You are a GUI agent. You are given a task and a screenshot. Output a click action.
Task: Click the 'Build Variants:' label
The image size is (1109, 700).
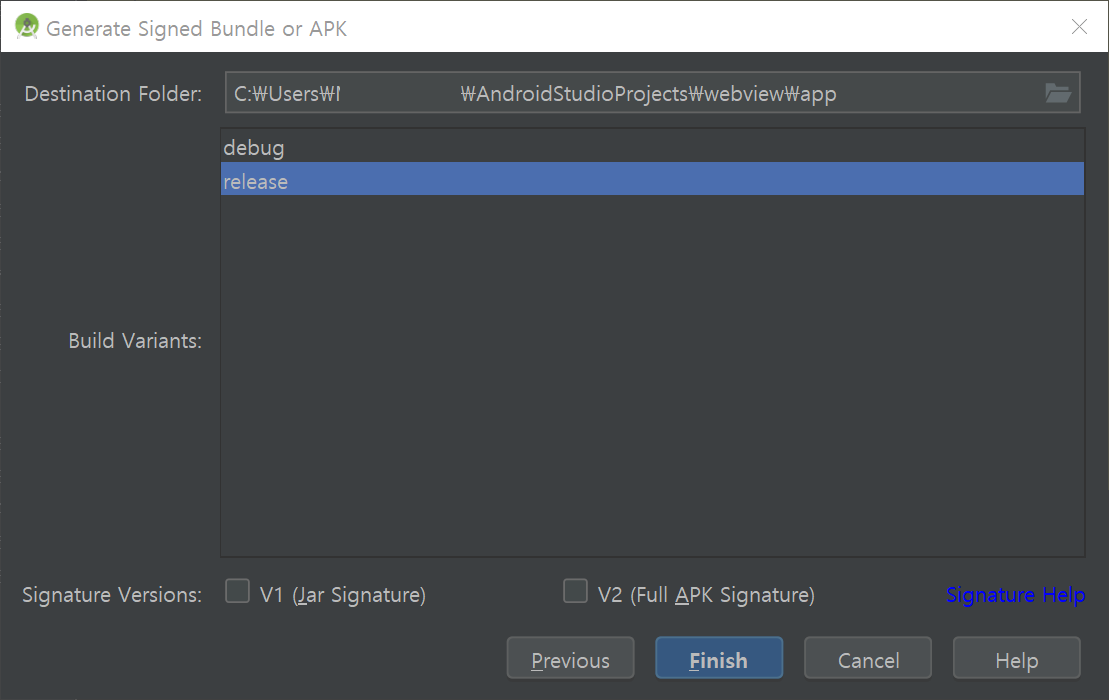pos(135,340)
